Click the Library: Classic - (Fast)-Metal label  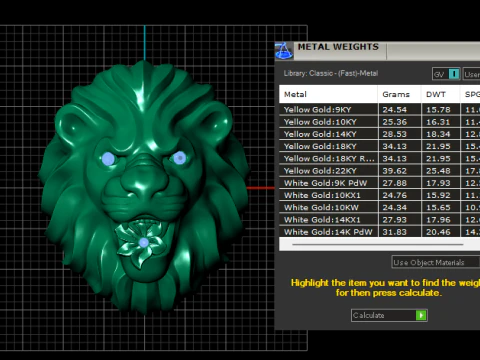pyautogui.click(x=331, y=73)
